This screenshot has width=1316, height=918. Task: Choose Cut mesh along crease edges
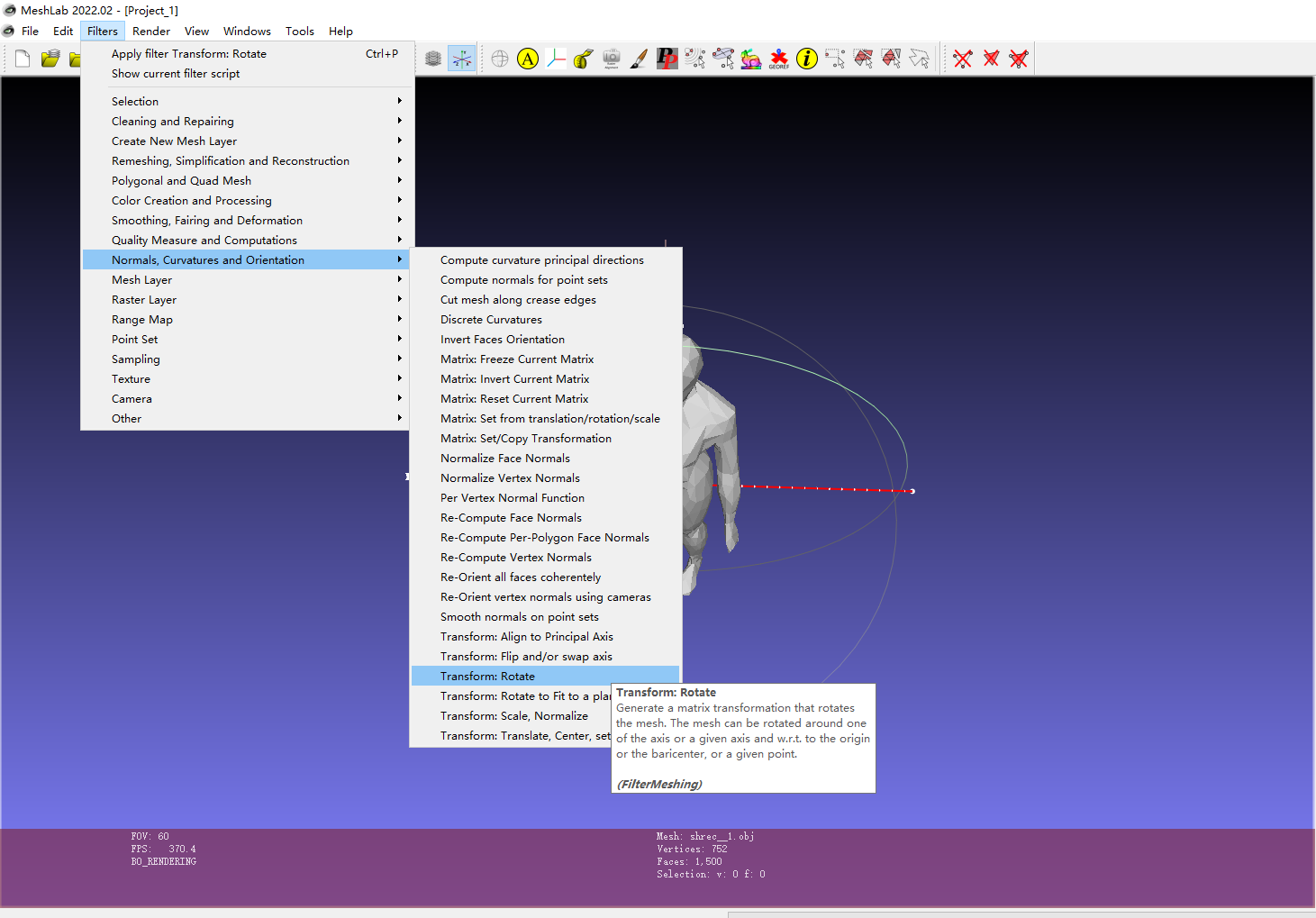(x=545, y=300)
